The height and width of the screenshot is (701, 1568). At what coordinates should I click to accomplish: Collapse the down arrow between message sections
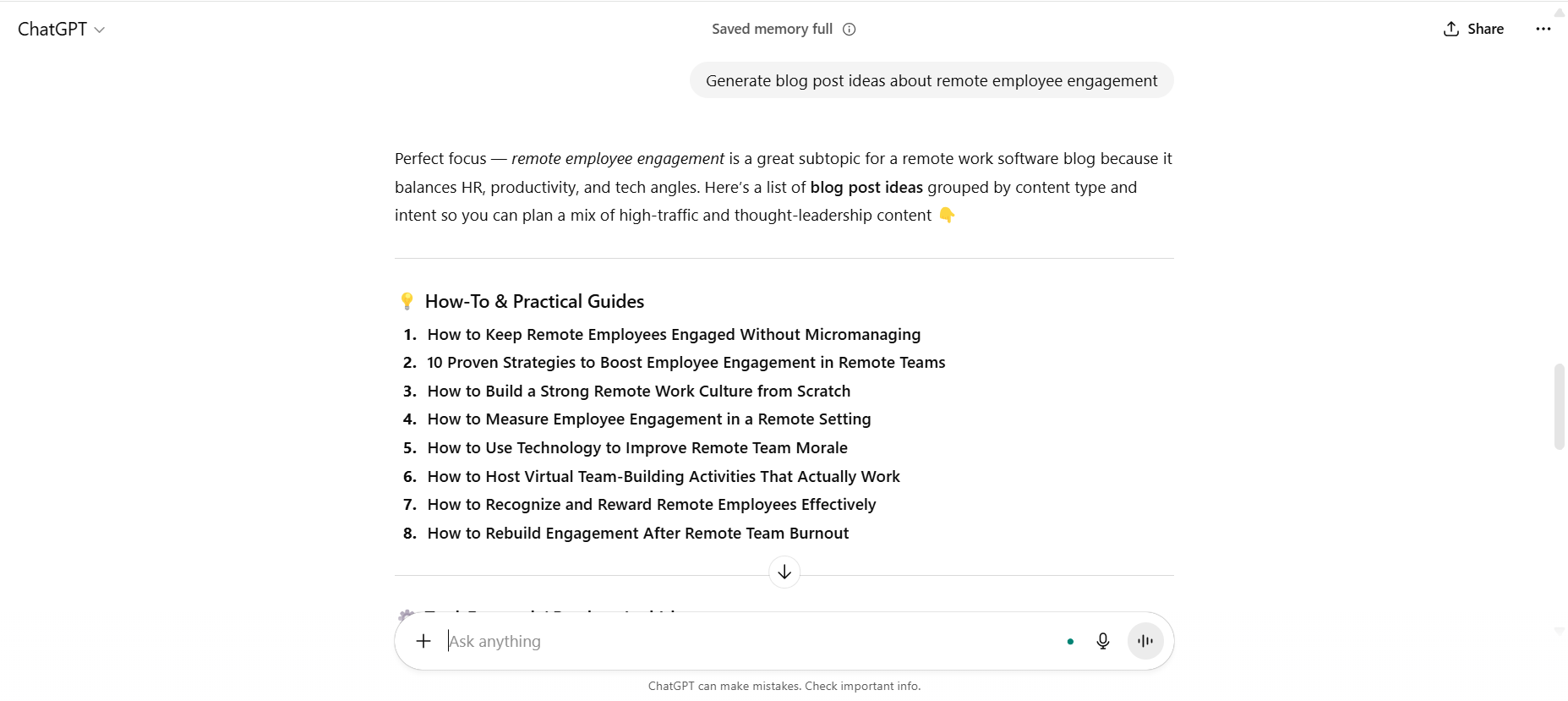[x=784, y=572]
